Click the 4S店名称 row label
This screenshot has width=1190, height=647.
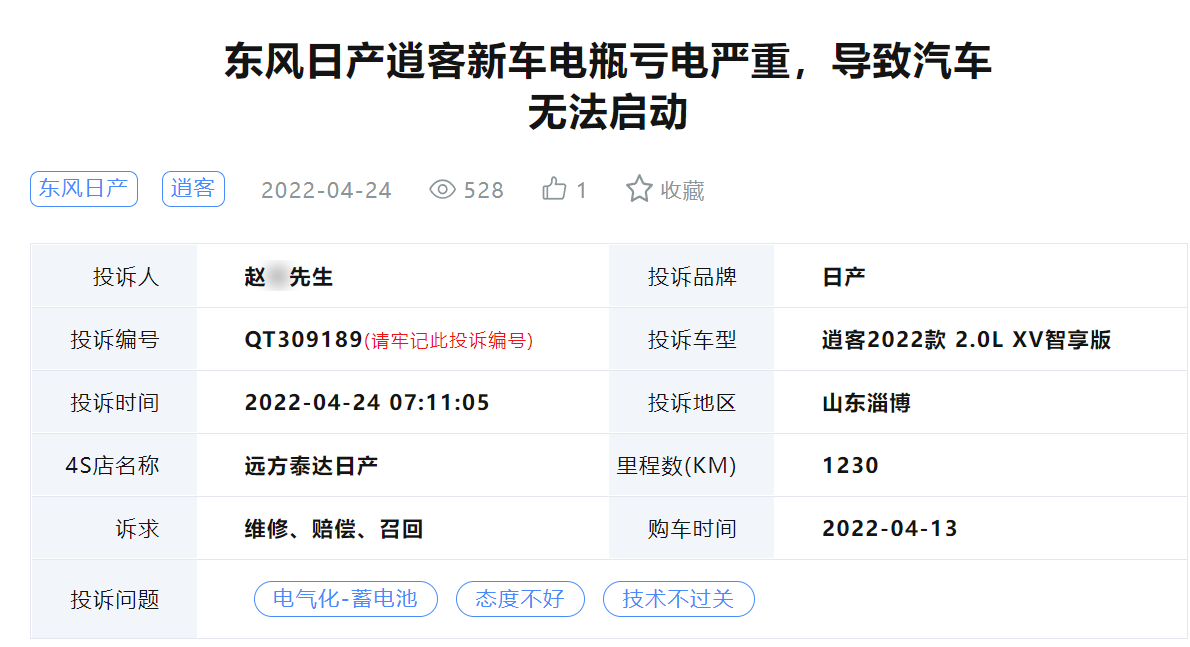[112, 466]
